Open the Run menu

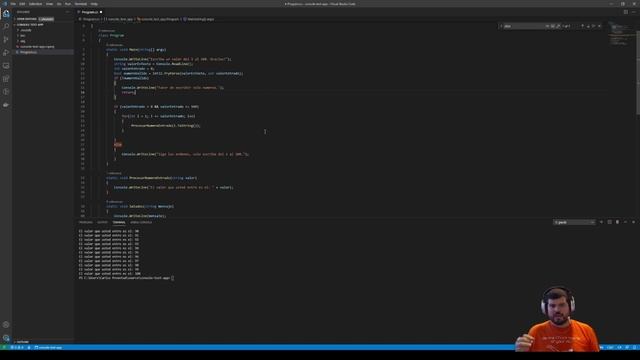[x=68, y=4]
